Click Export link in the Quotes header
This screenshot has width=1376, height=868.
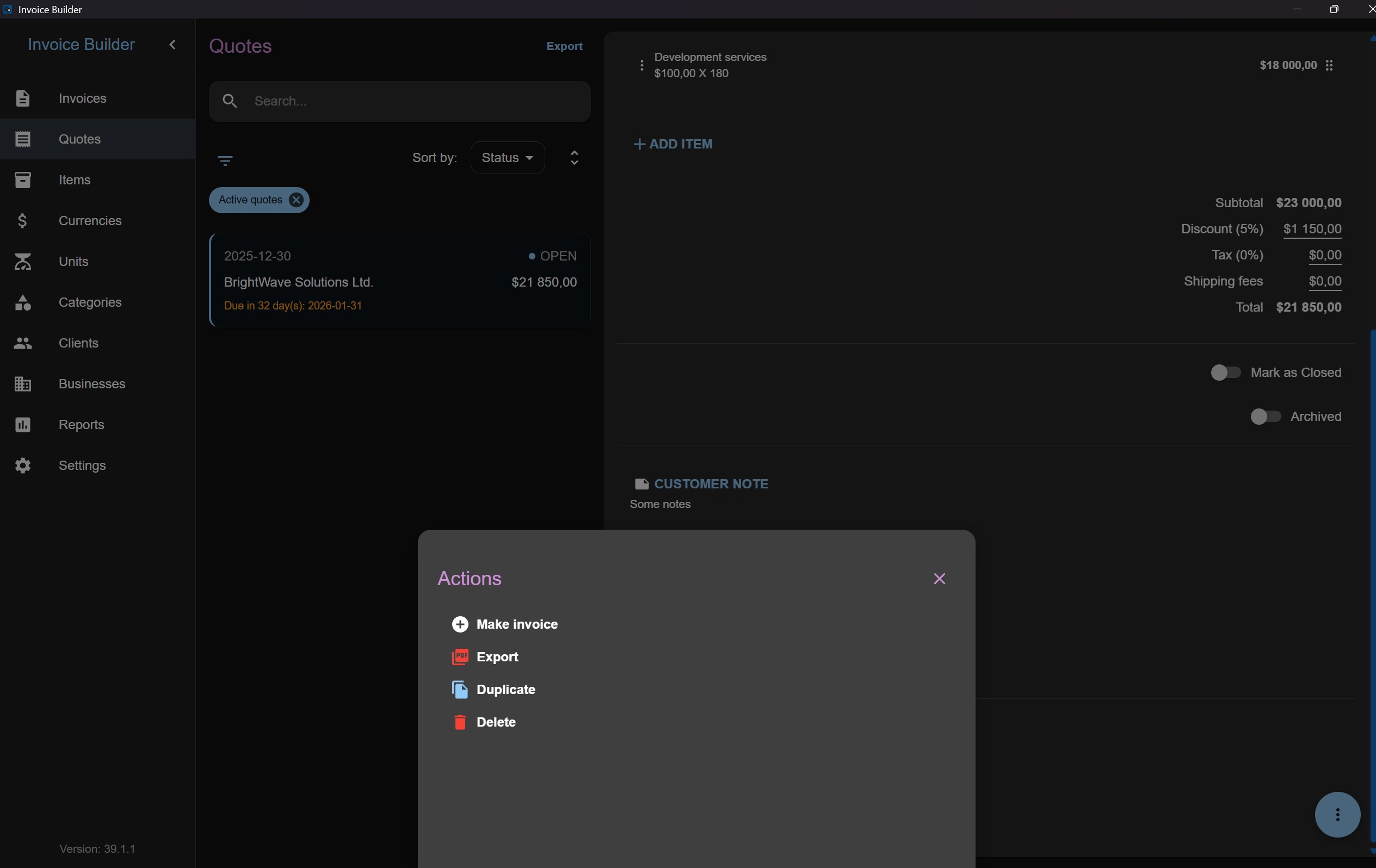pyautogui.click(x=564, y=46)
